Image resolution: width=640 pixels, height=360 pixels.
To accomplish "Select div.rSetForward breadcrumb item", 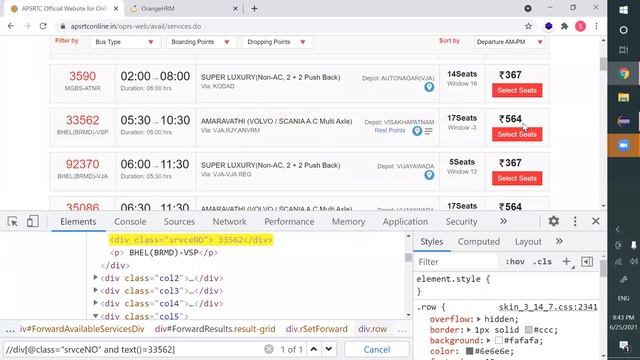I will pos(317,329).
